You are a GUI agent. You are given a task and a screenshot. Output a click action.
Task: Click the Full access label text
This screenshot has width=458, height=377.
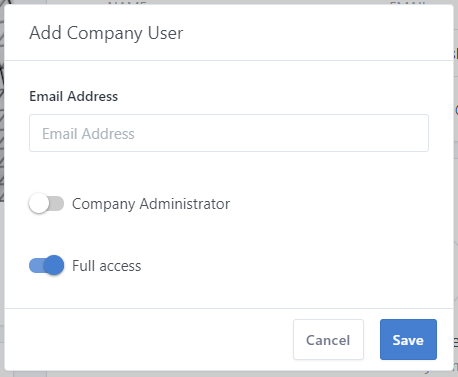point(107,266)
